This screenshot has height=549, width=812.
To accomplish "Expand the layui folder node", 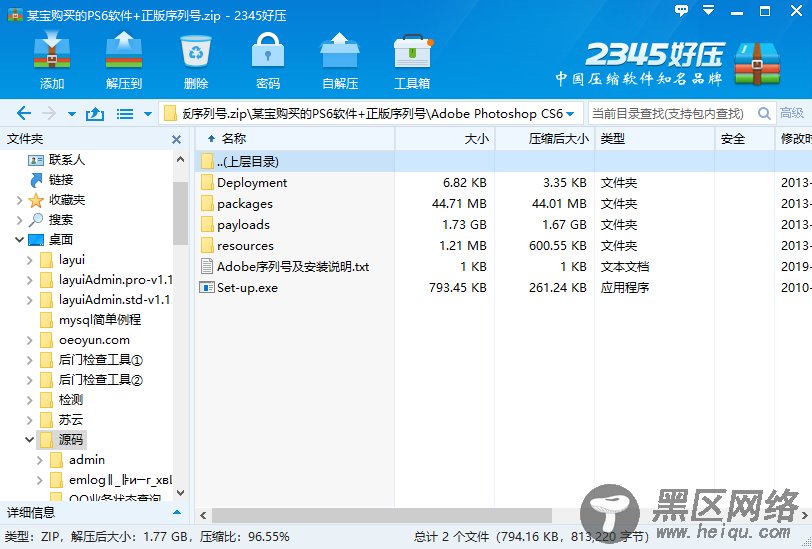I will 30,260.
